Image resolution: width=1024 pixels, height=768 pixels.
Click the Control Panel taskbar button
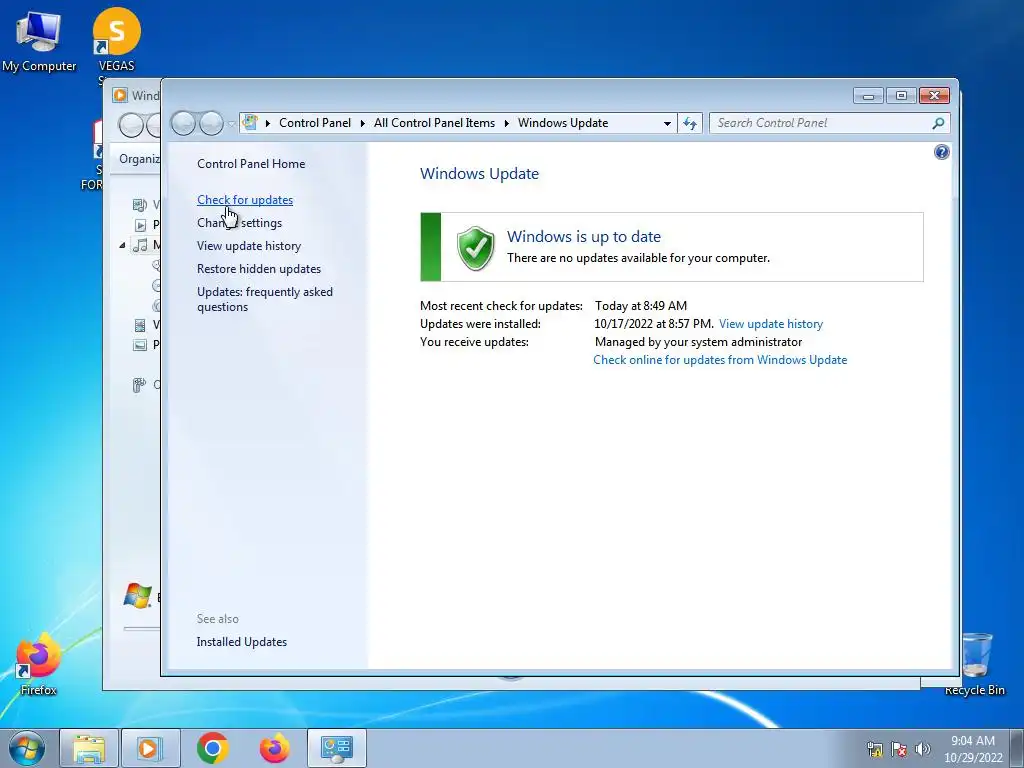336,748
